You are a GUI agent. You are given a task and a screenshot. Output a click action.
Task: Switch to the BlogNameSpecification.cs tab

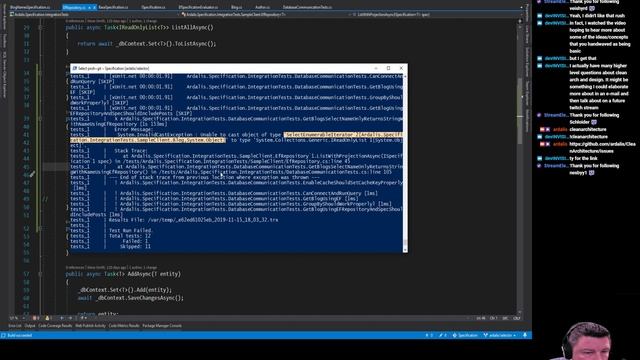click(30, 7)
